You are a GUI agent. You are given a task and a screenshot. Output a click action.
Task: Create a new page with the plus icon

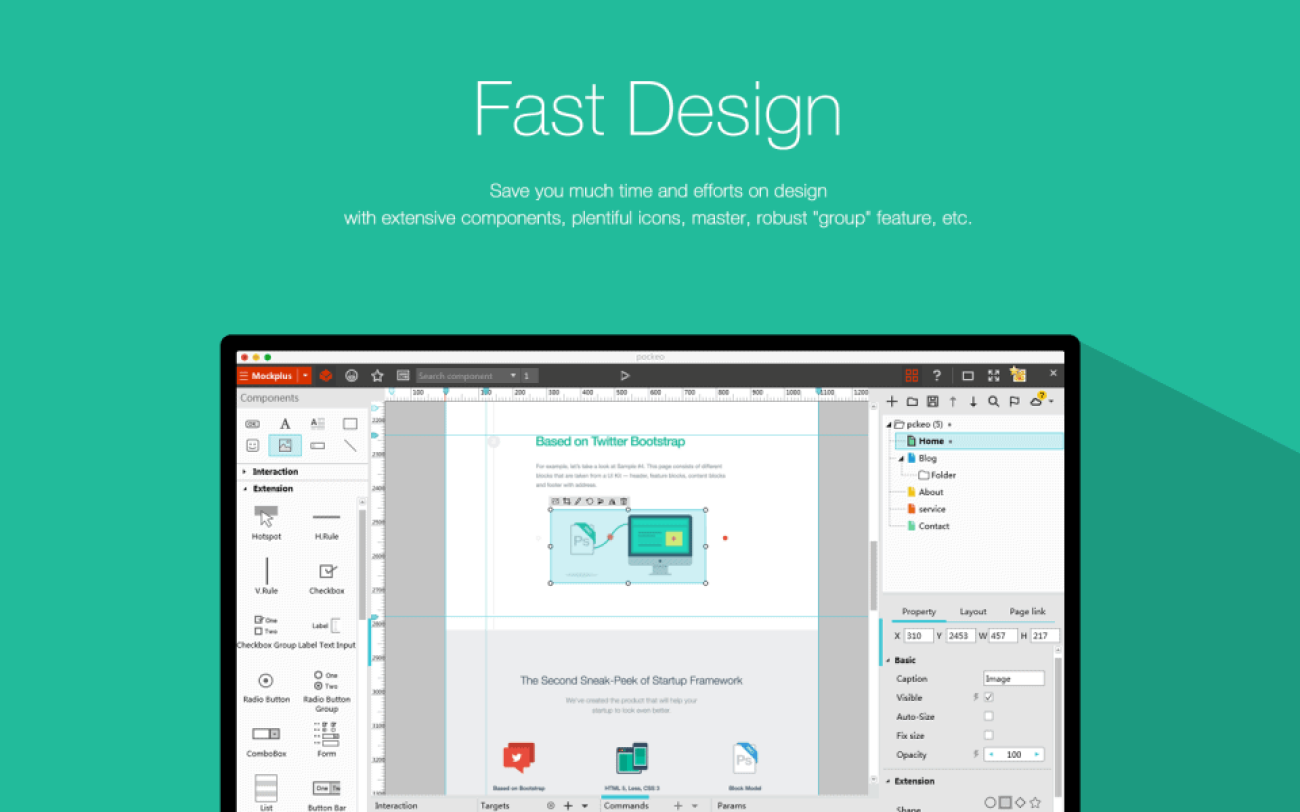pos(891,401)
